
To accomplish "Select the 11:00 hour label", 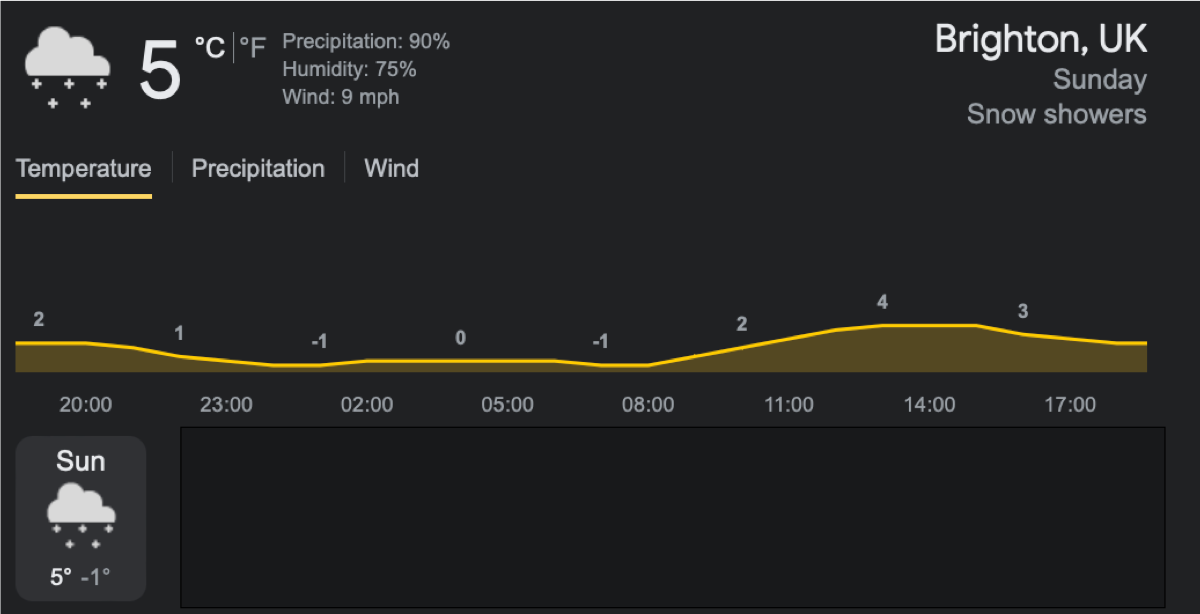I will pos(789,405).
